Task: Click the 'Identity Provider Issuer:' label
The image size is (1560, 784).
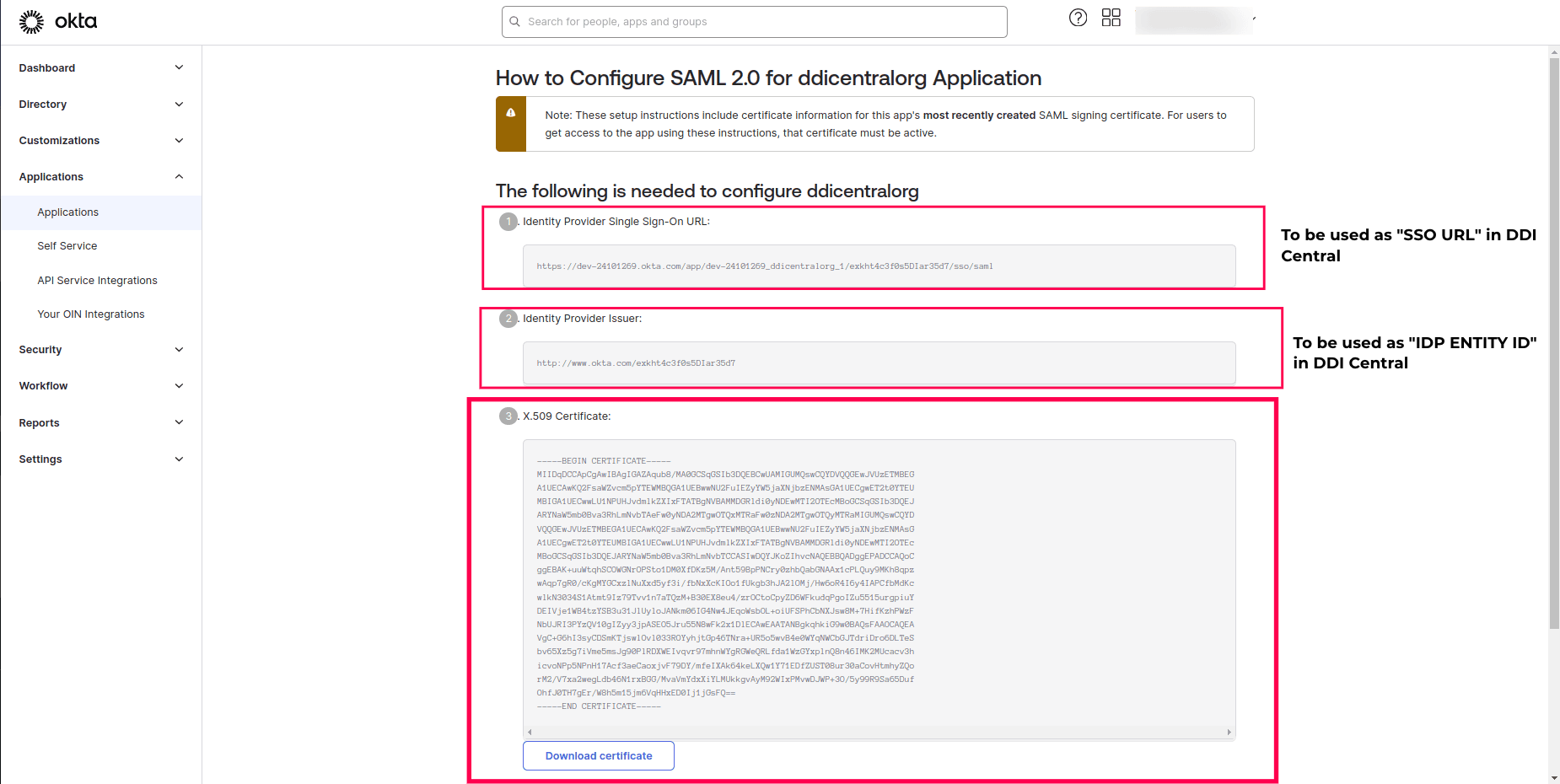Action: 582,319
